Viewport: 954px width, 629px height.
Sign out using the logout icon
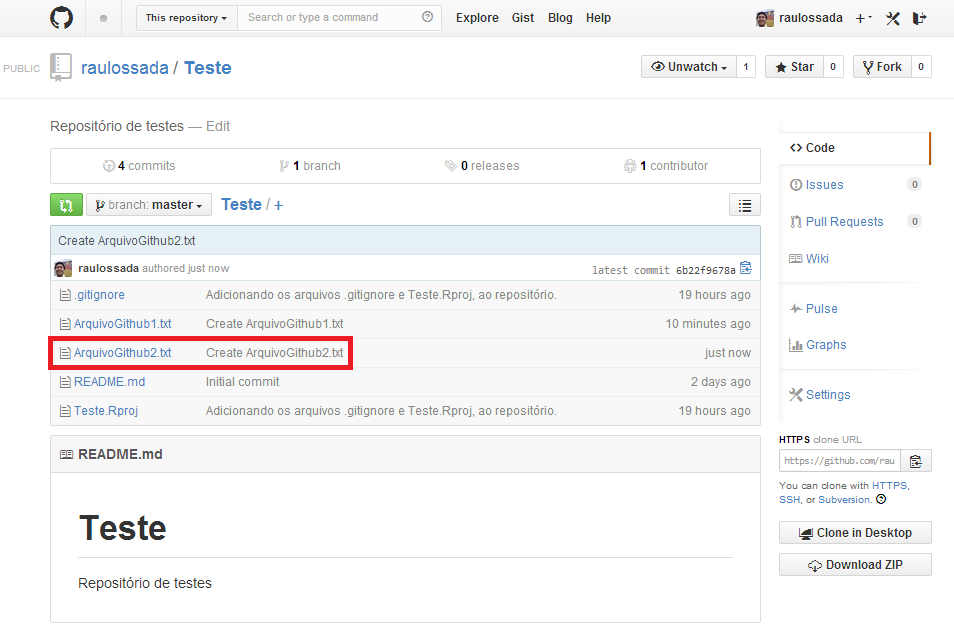pyautogui.click(x=919, y=18)
